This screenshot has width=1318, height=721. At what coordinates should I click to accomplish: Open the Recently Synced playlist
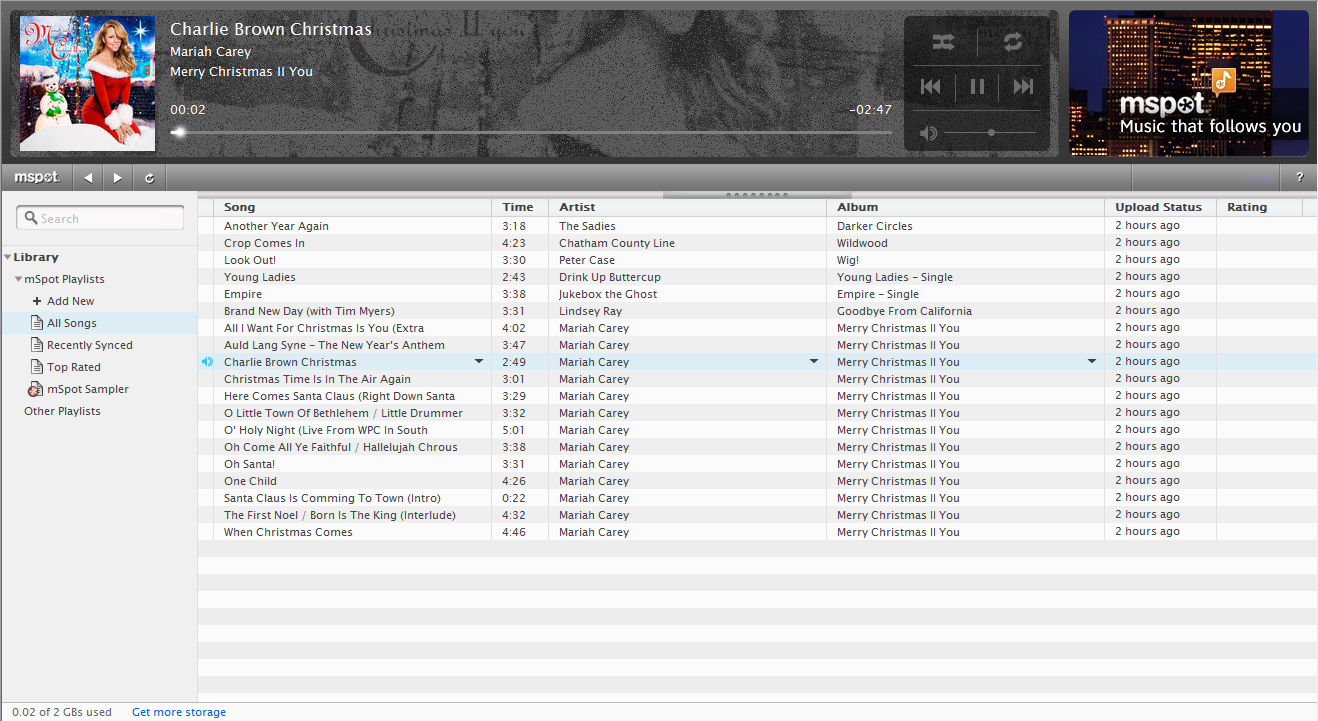(x=82, y=345)
